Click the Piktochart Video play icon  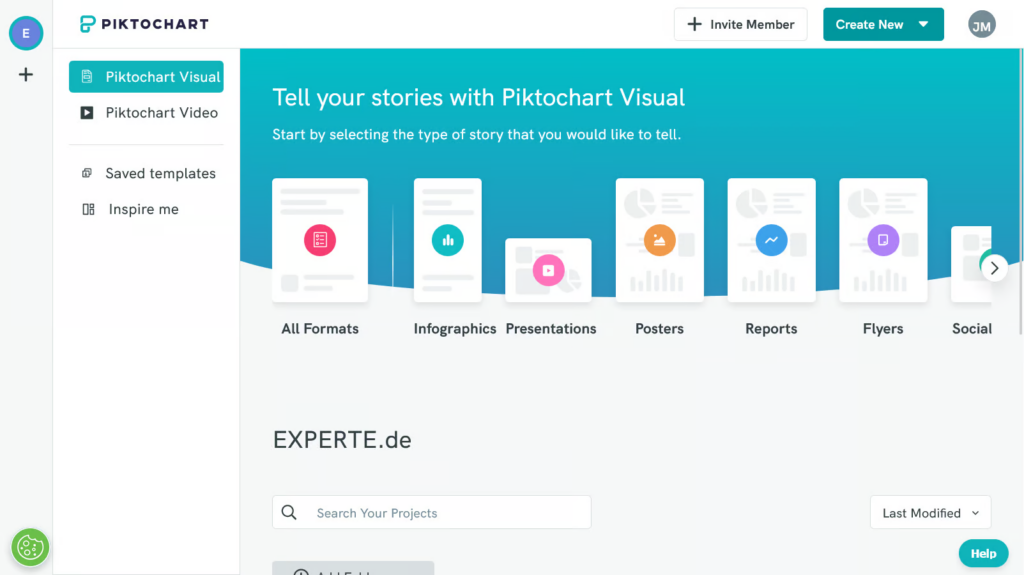87,112
